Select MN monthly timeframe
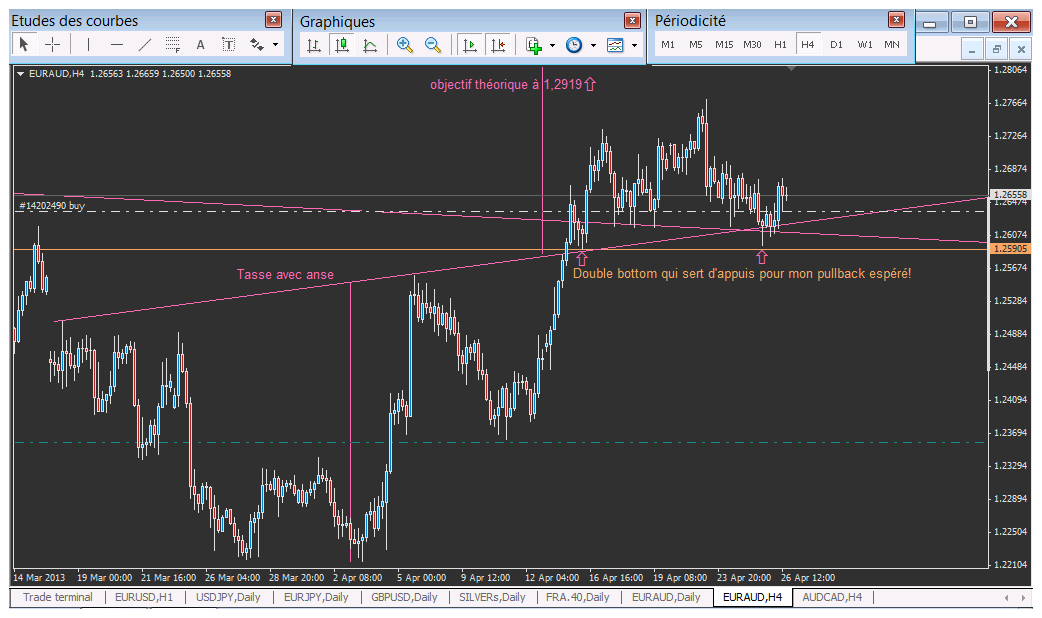Screen dimensions: 1042x618 point(892,45)
